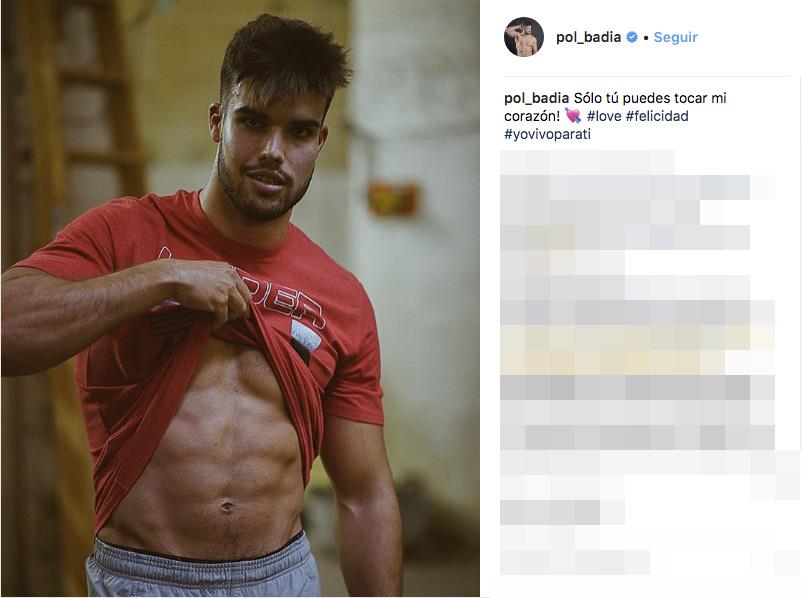This screenshot has width=802, height=598.
Task: Open pol_badia username in post header
Action: click(588, 37)
